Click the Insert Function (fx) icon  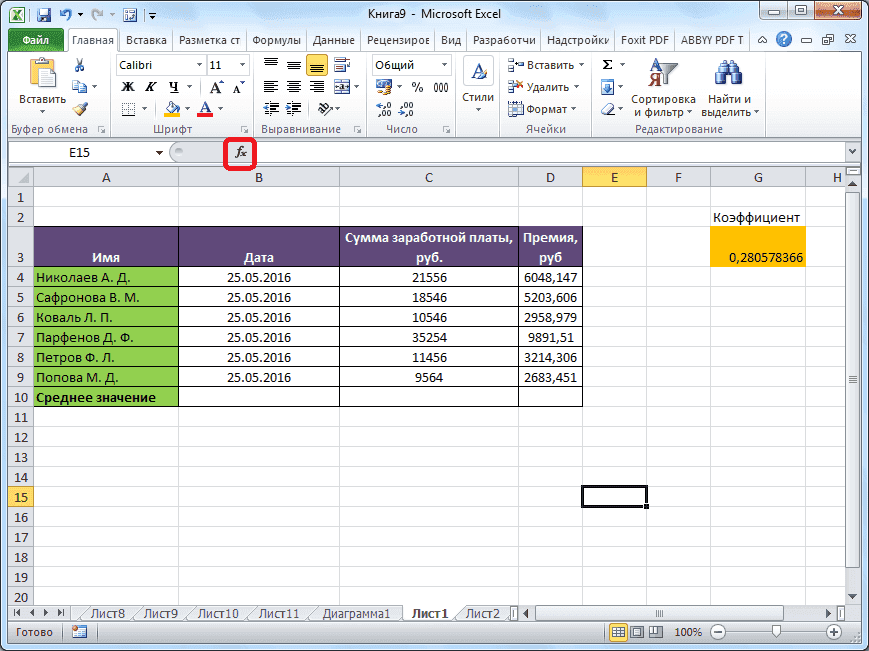[x=240, y=152]
